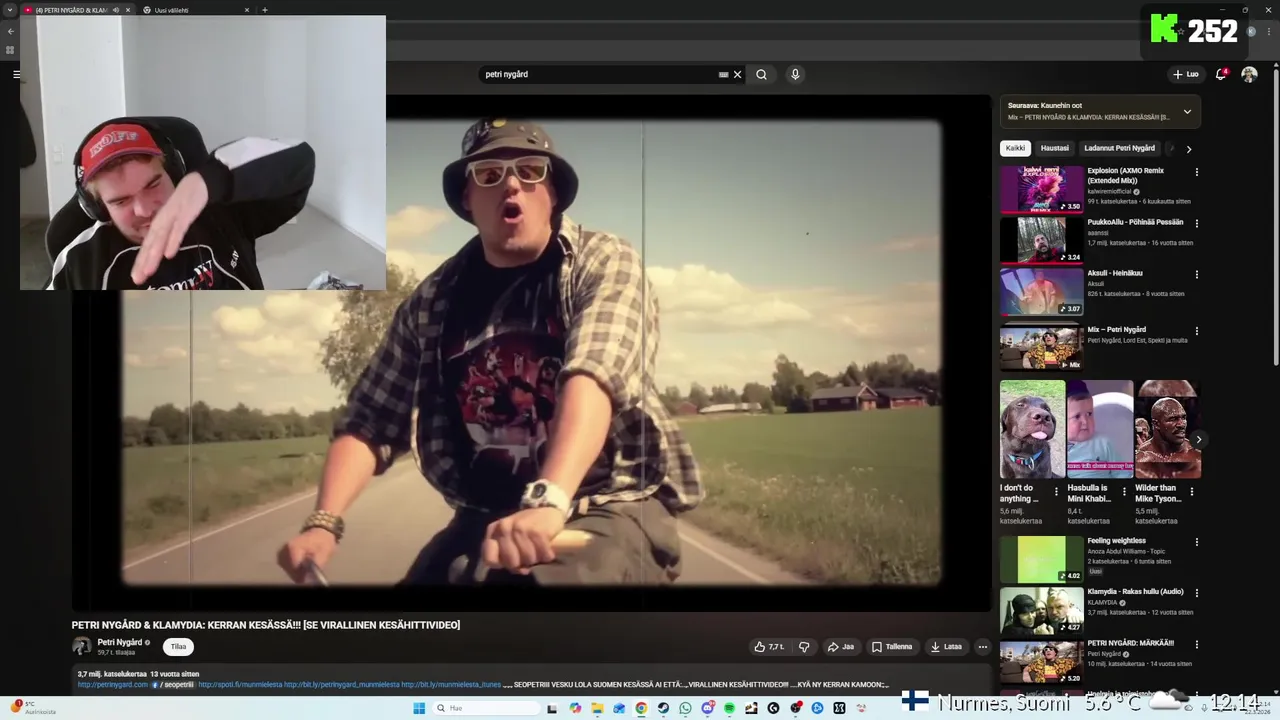Open Explosion (AXMO Remix) video thumbnail
1280x720 pixels.
tap(1041, 189)
